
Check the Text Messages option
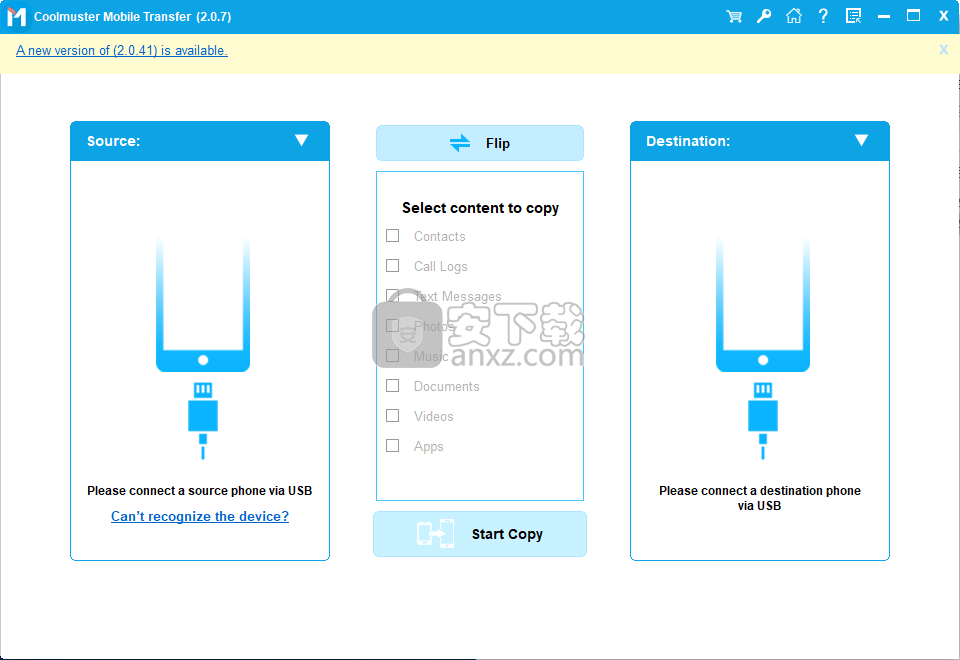pos(392,296)
